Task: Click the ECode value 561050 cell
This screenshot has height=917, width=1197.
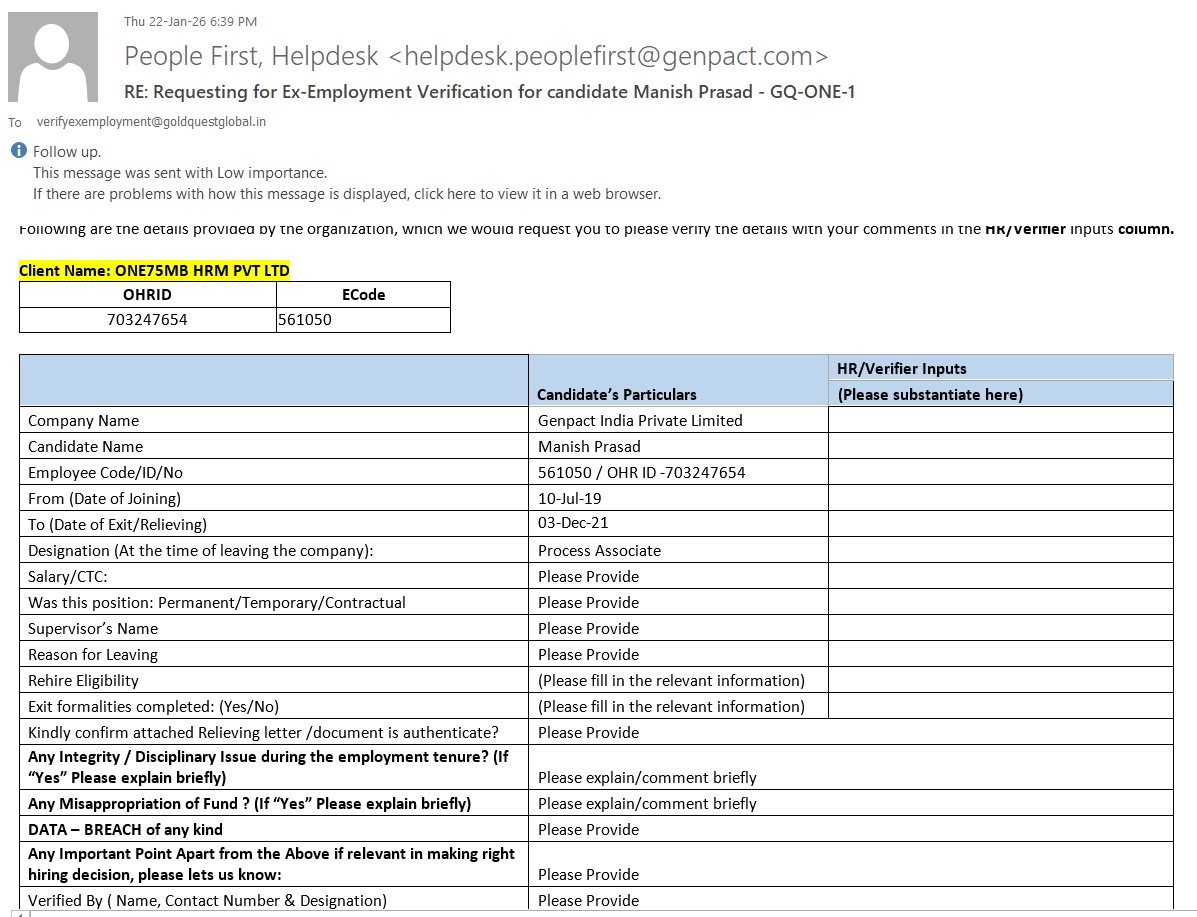Action: pos(363,320)
